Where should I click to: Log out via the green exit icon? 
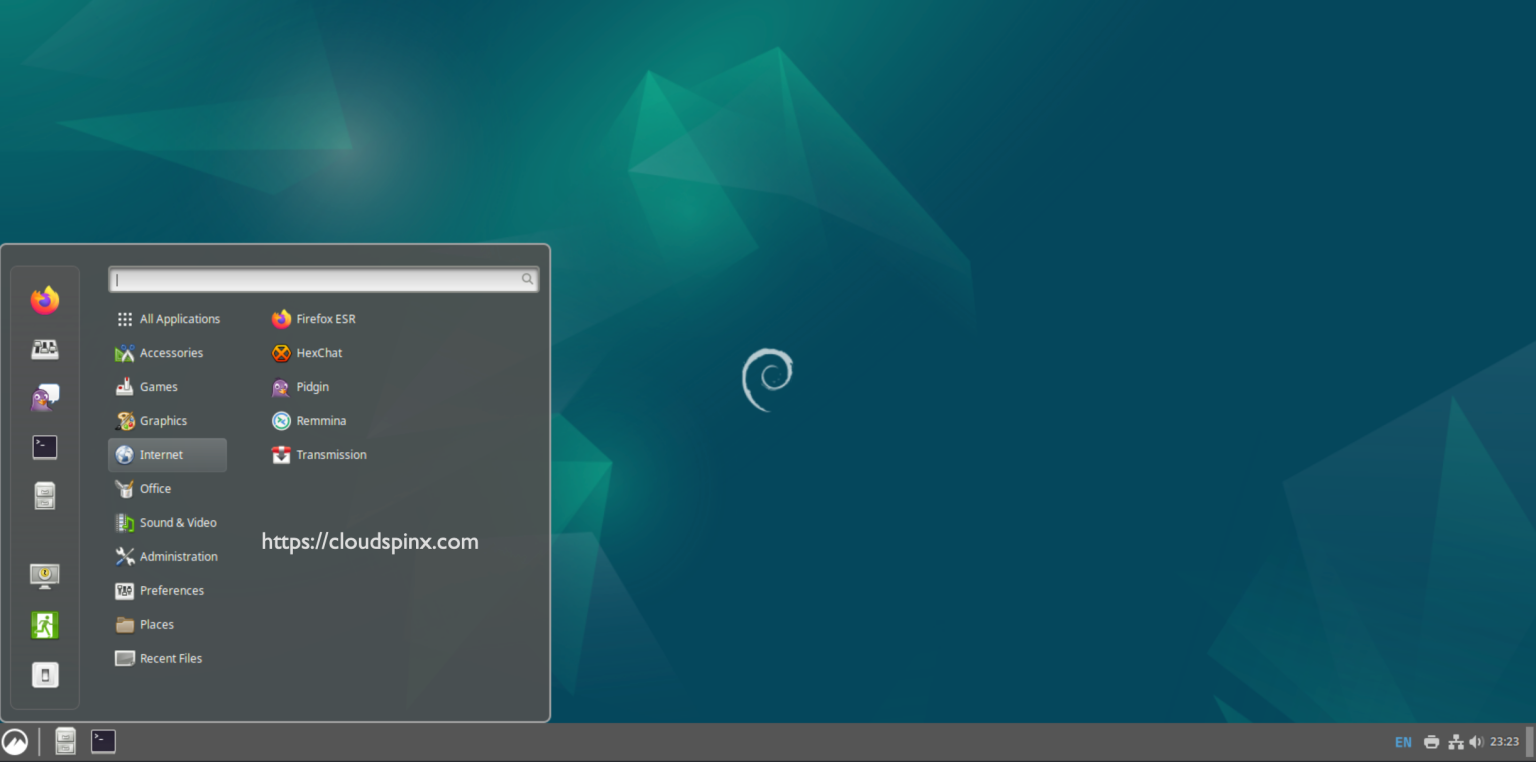44,625
